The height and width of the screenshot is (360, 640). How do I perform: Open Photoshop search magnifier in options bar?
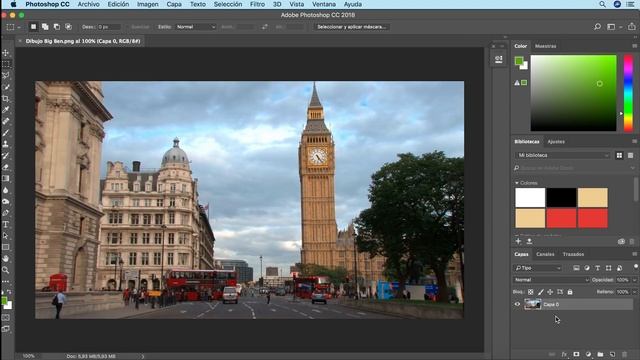pos(598,27)
